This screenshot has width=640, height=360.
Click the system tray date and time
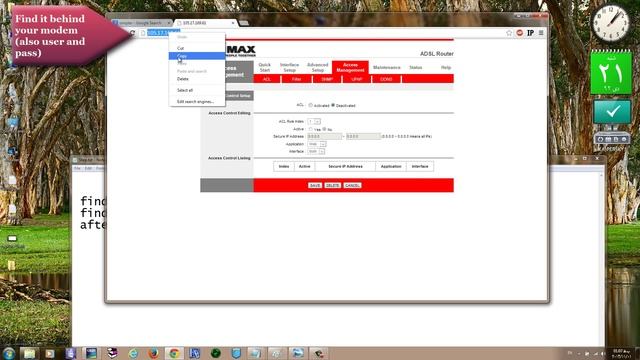pos(622,353)
